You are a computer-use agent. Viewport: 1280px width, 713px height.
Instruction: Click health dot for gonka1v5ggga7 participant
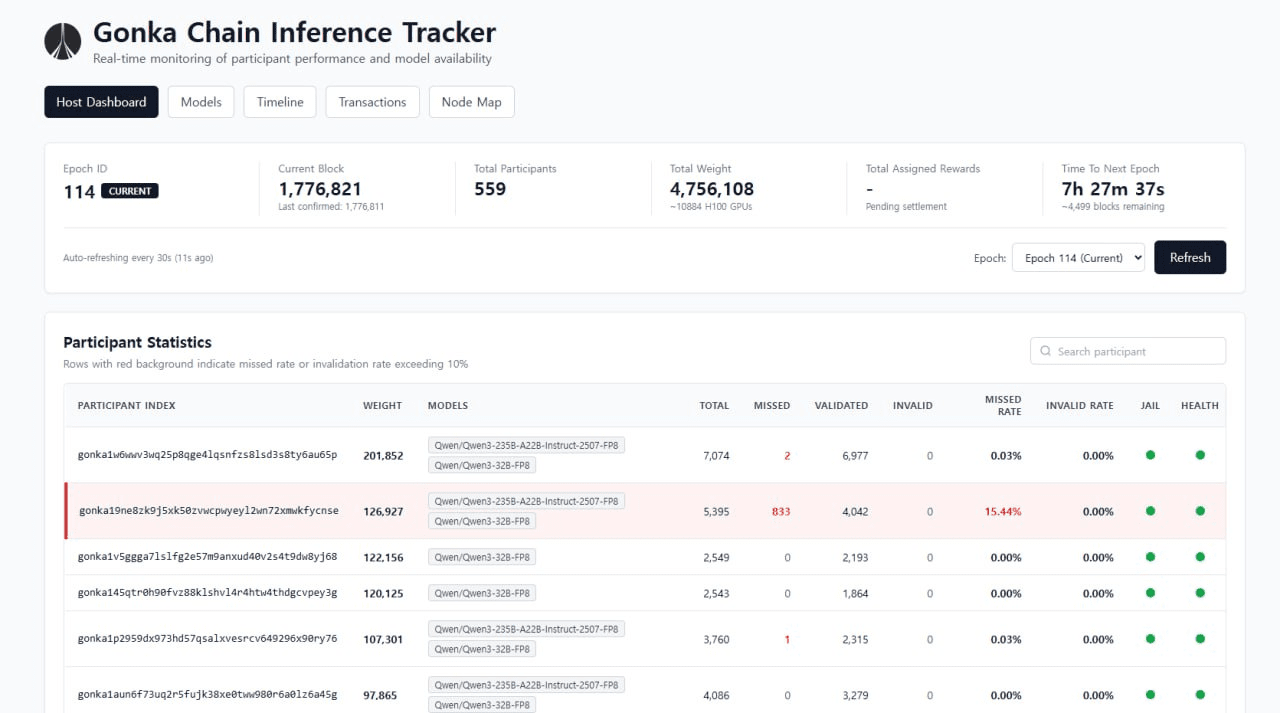point(1200,557)
